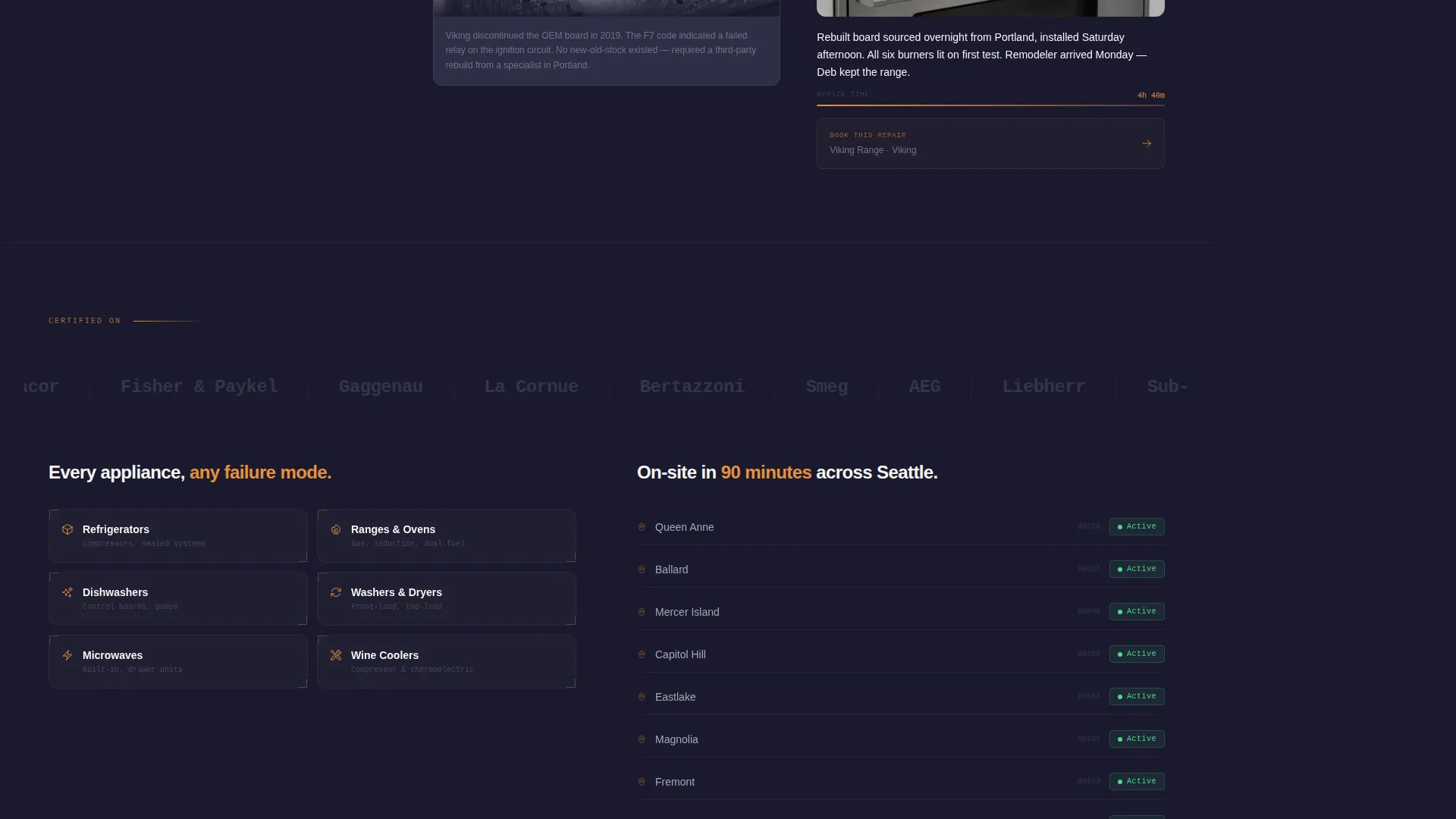1456x819 pixels.
Task: Select Smeg in the brand strip
Action: (x=827, y=387)
